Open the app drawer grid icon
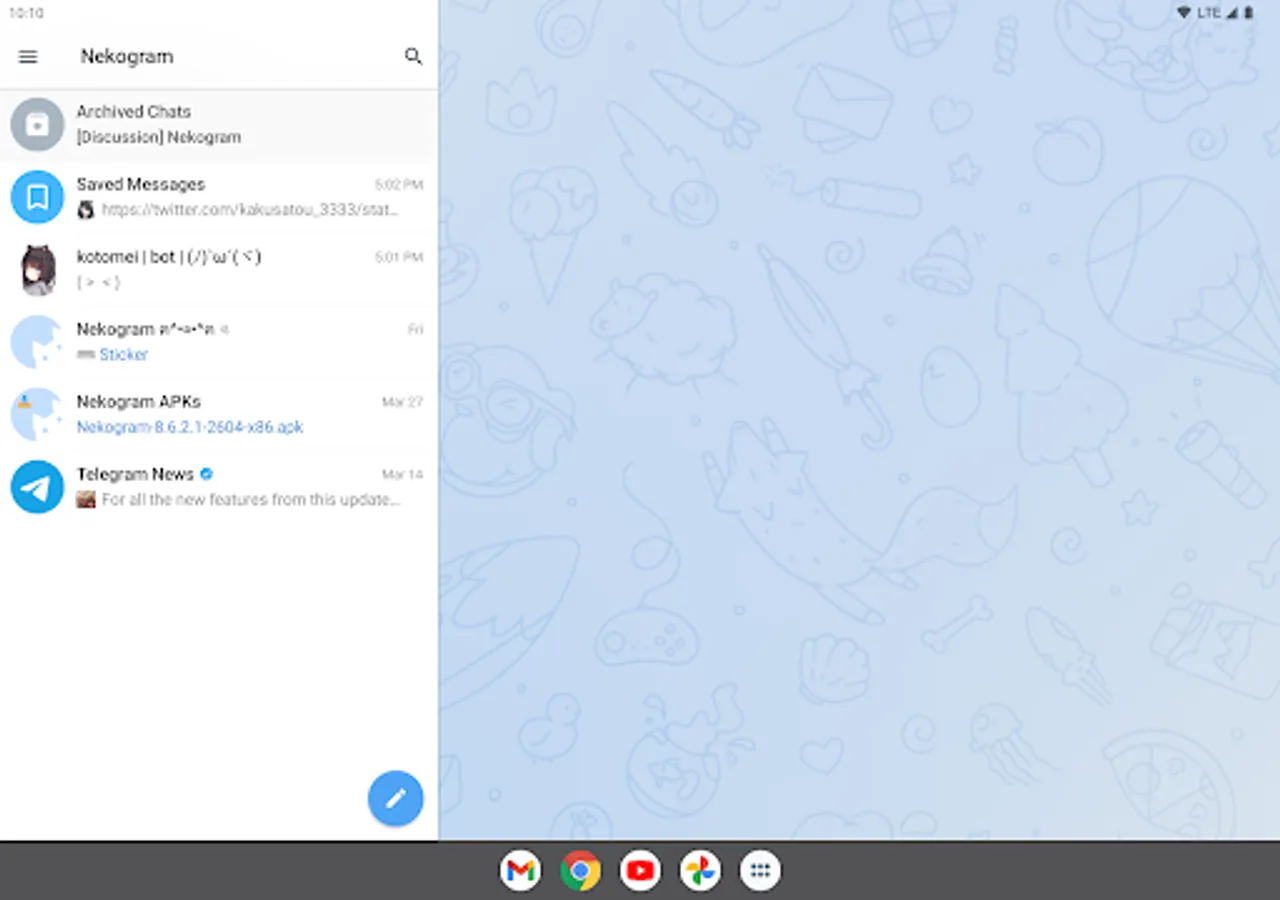 (x=760, y=871)
